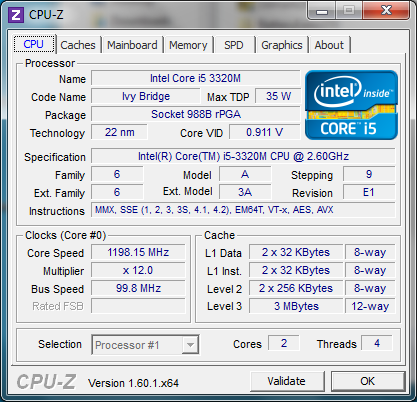417x402 pixels.
Task: Click the Core VID value 0.911 V
Action: coord(265,132)
